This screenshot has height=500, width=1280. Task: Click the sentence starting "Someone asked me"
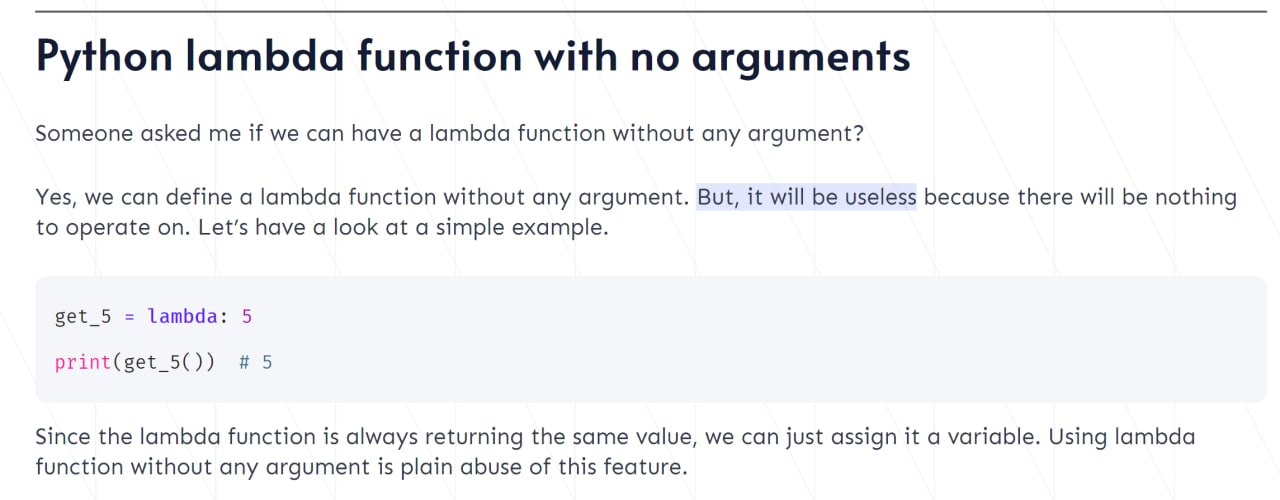pos(450,132)
